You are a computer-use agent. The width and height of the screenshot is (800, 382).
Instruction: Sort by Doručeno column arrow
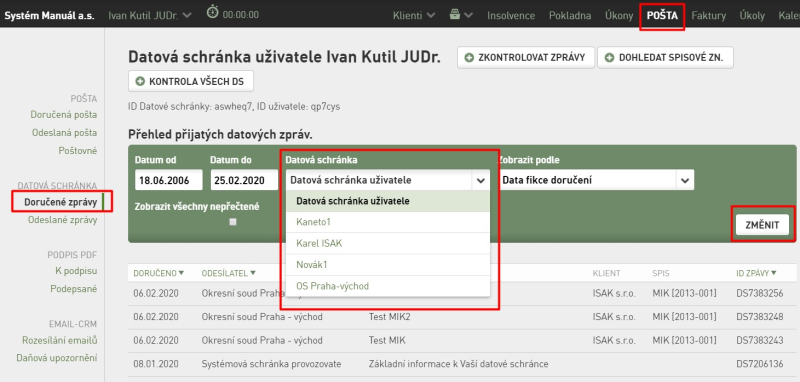pyautogui.click(x=181, y=273)
